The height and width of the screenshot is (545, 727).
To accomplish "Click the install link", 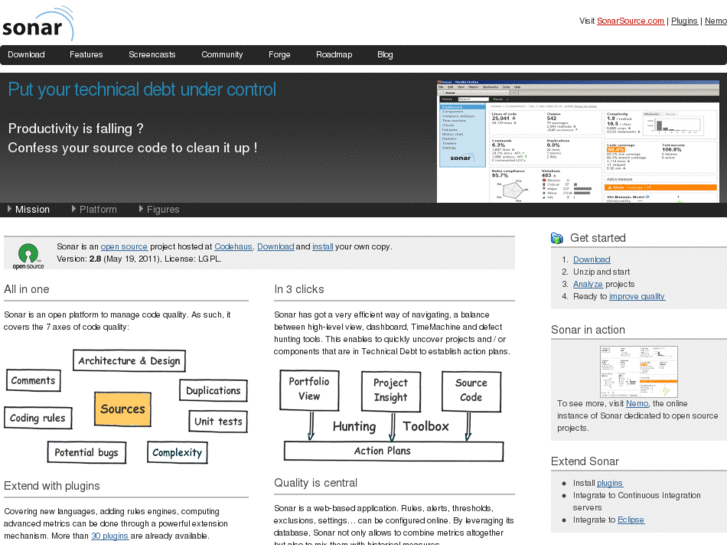I will 323,247.
